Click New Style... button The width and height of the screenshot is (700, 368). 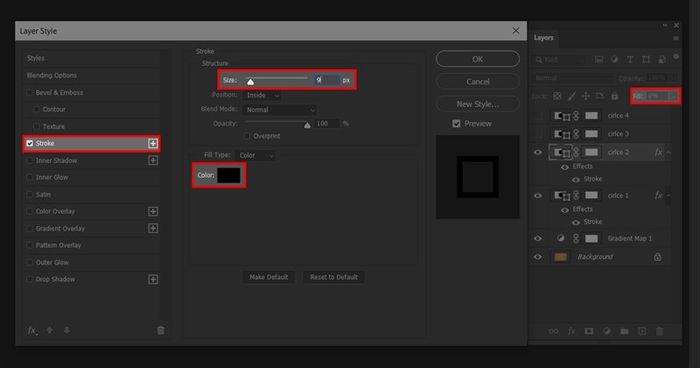(x=478, y=104)
